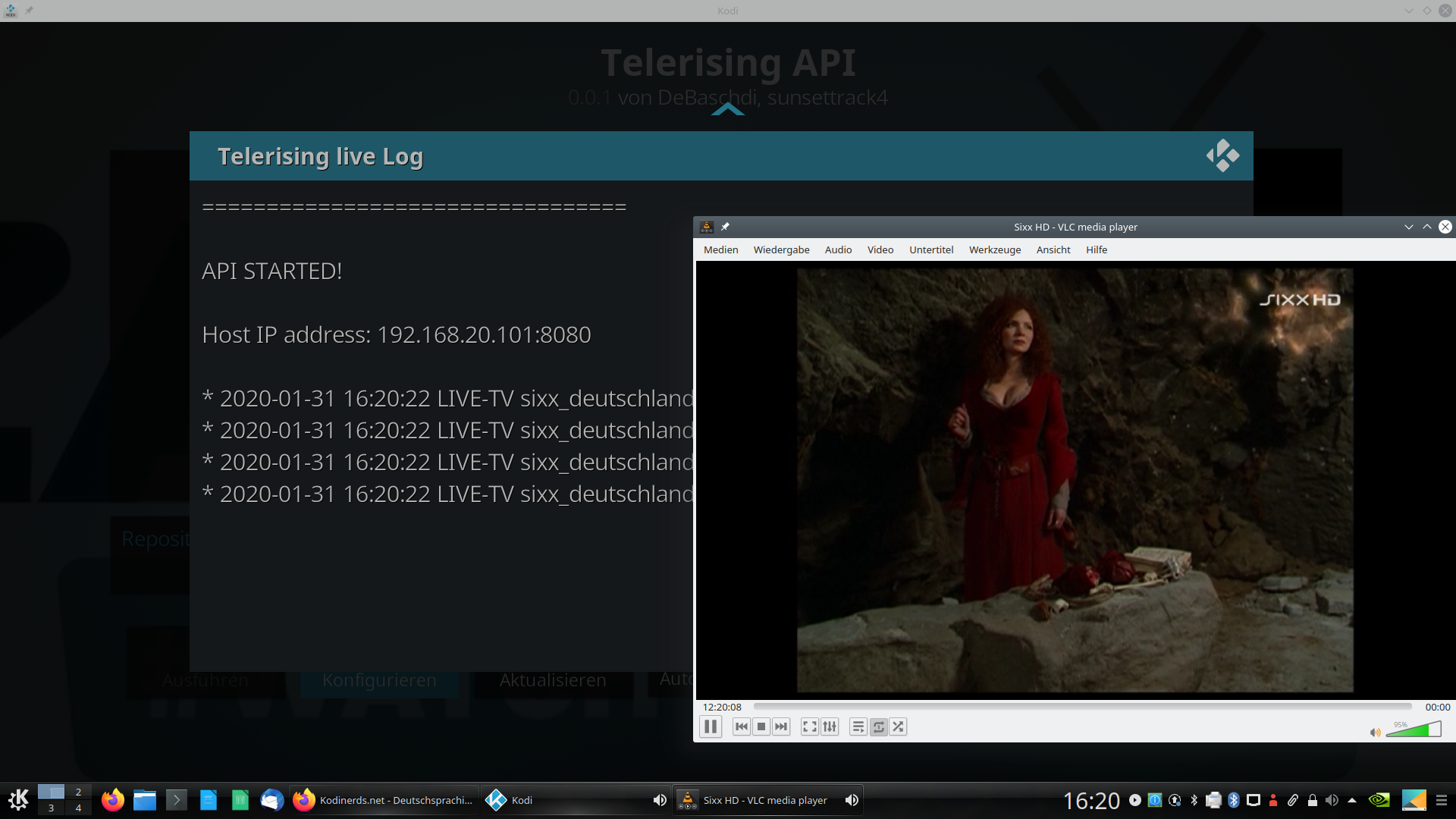Open the Medien menu in VLC

[x=720, y=249]
